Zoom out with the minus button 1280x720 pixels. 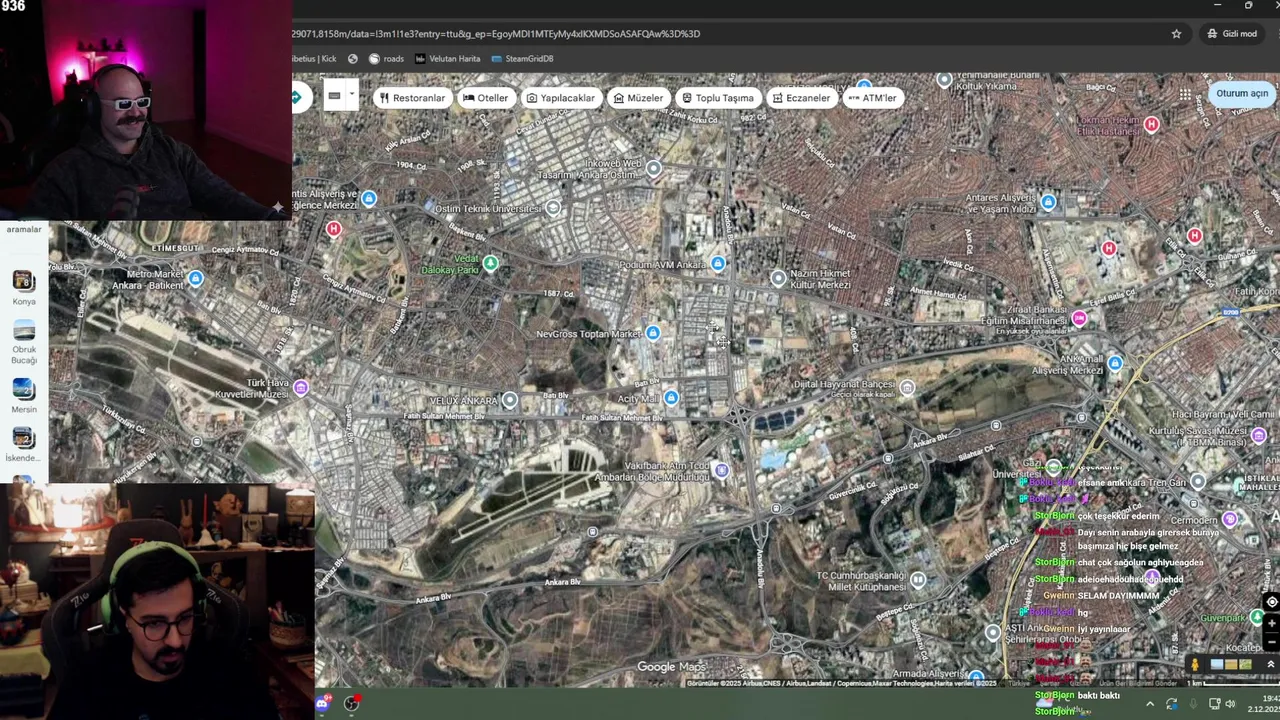(x=1271, y=640)
